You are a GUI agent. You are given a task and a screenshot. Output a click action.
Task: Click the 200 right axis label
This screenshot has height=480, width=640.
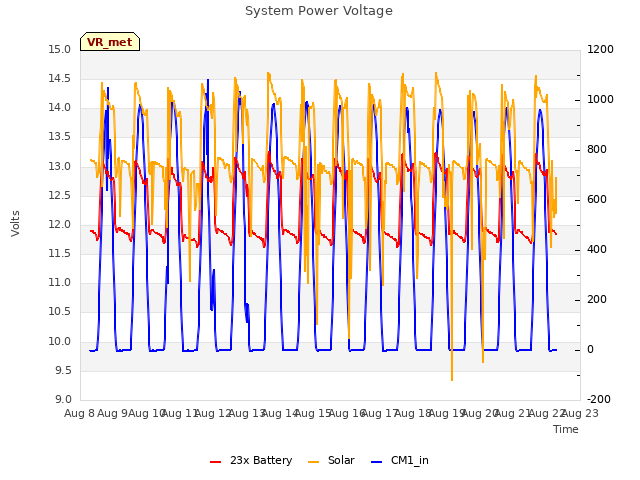click(597, 300)
